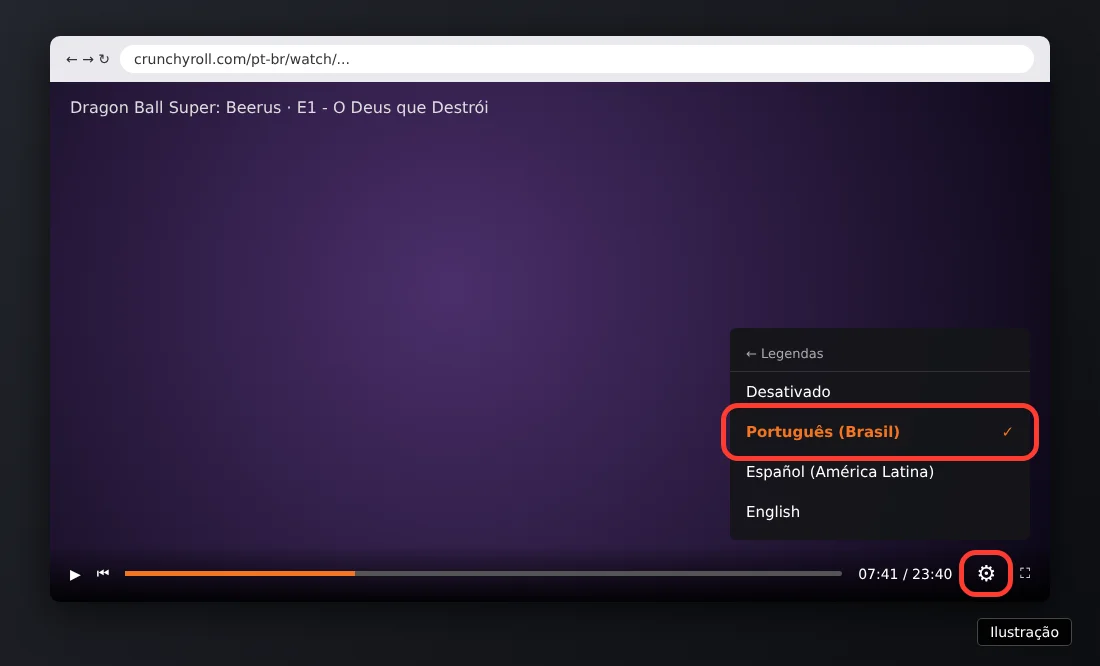Toggle fullscreen with the corner brackets icon
The image size is (1100, 666).
1025,573
